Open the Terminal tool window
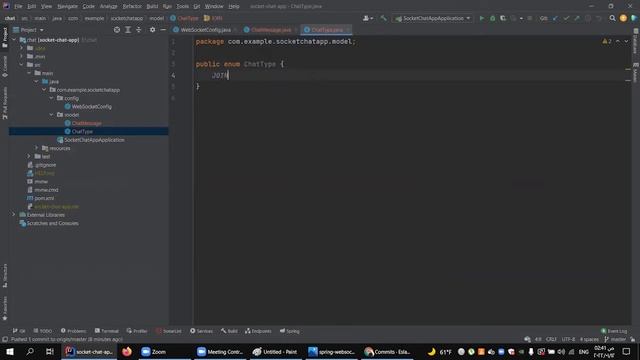 107,331
